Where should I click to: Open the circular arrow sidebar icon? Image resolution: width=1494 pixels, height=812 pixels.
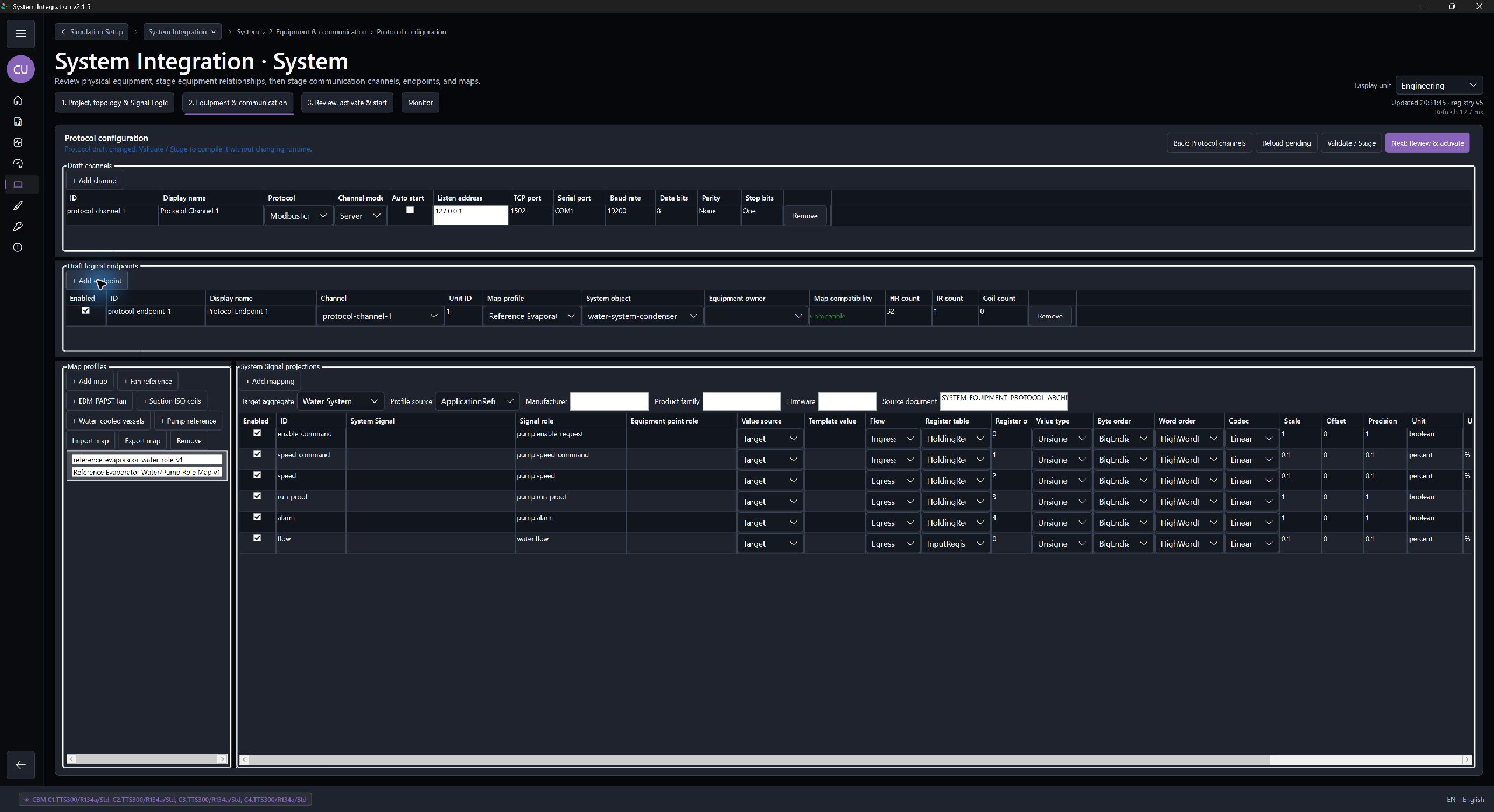18,163
